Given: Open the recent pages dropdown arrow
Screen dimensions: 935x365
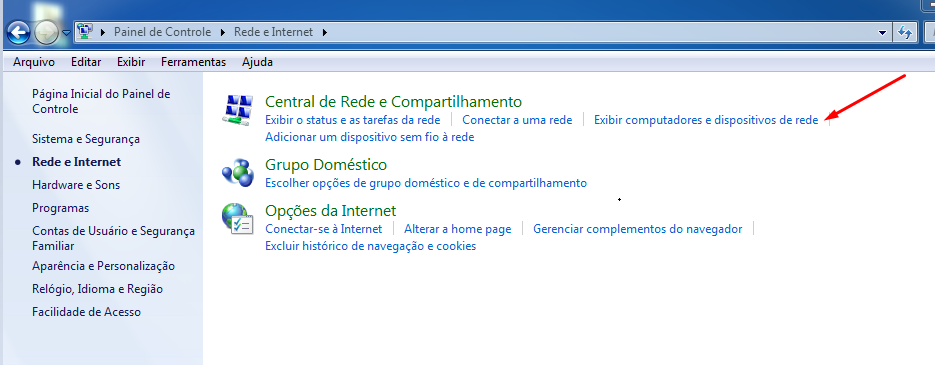Looking at the screenshot, I should (66, 33).
